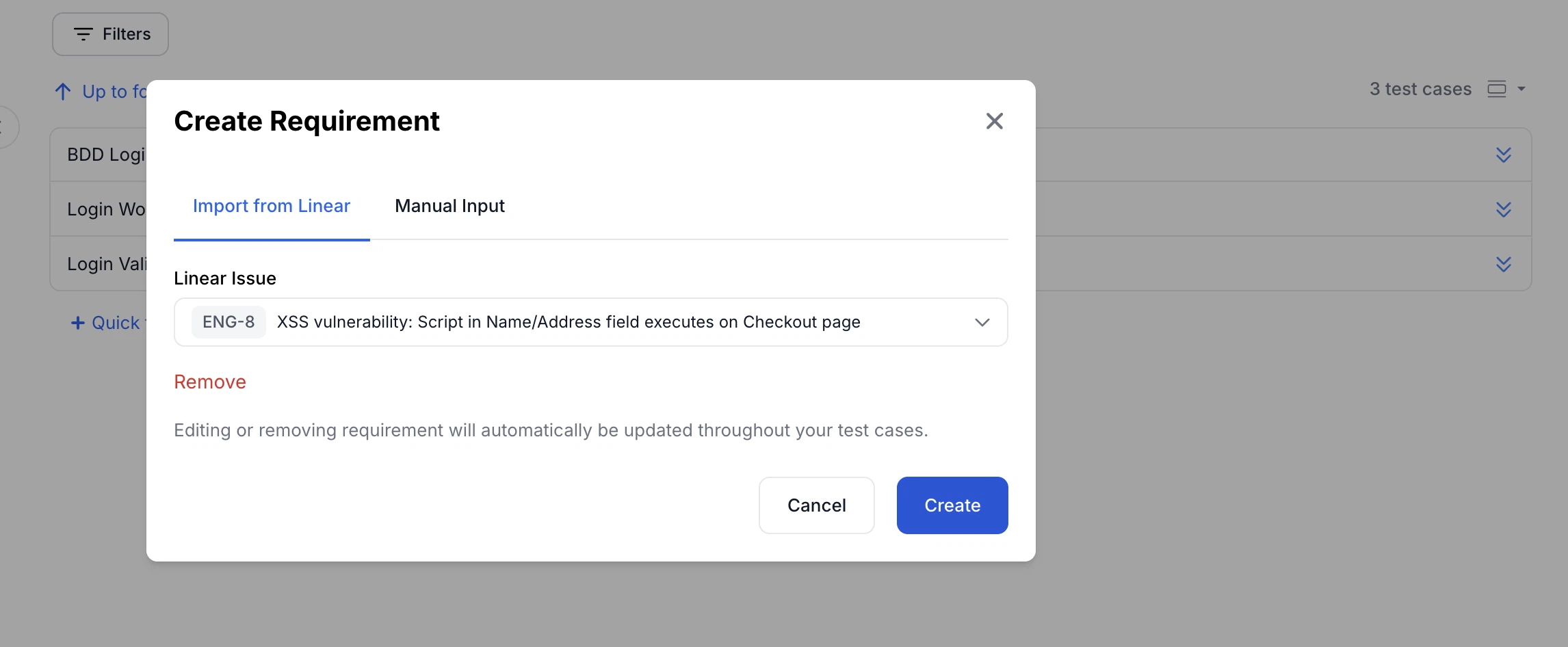Switch to the Manual Input tab

[x=449, y=206]
